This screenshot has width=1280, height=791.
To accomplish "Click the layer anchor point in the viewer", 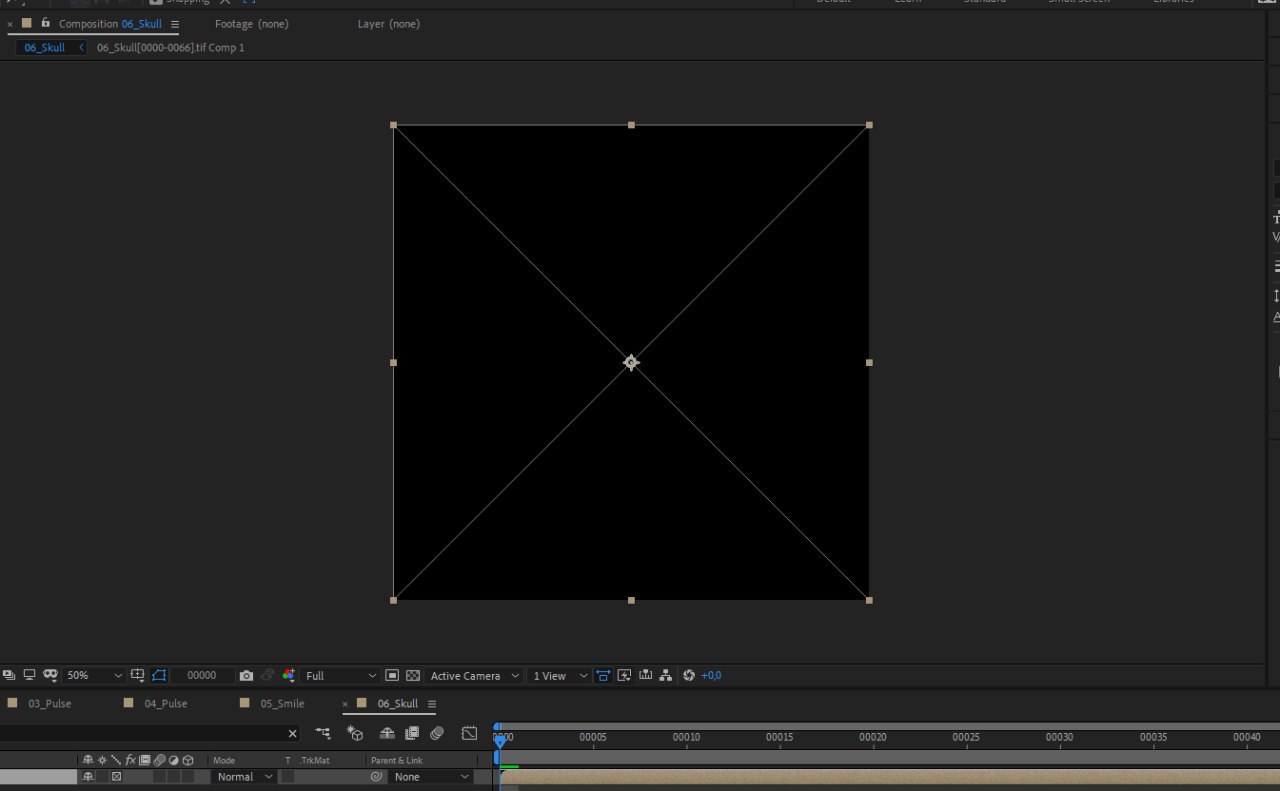I will (x=631, y=363).
